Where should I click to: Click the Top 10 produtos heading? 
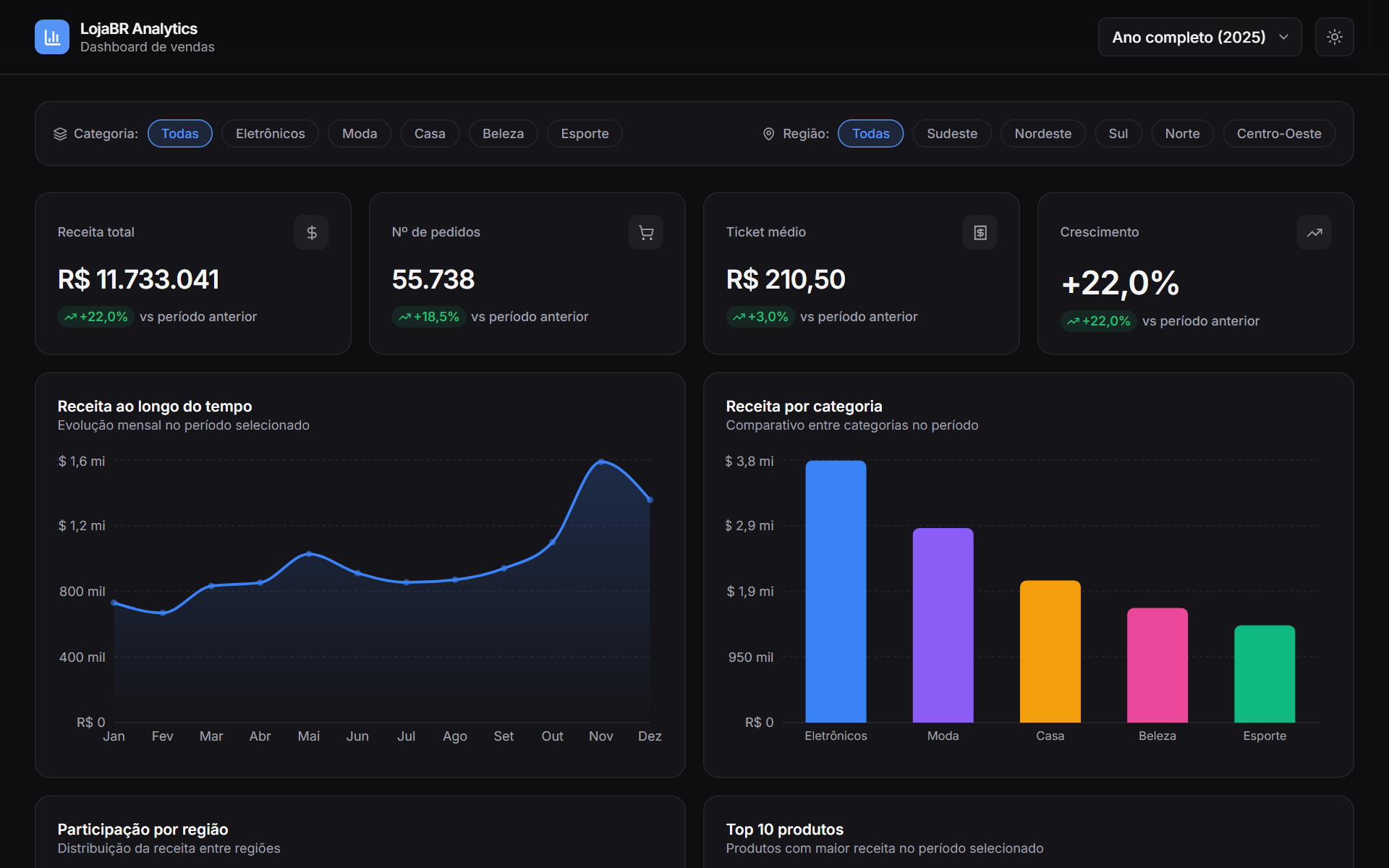[x=784, y=830]
